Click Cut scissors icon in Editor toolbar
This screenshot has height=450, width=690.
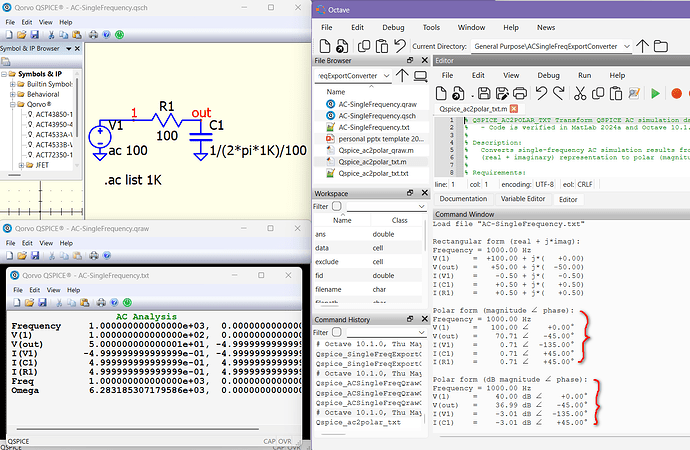click(x=580, y=93)
